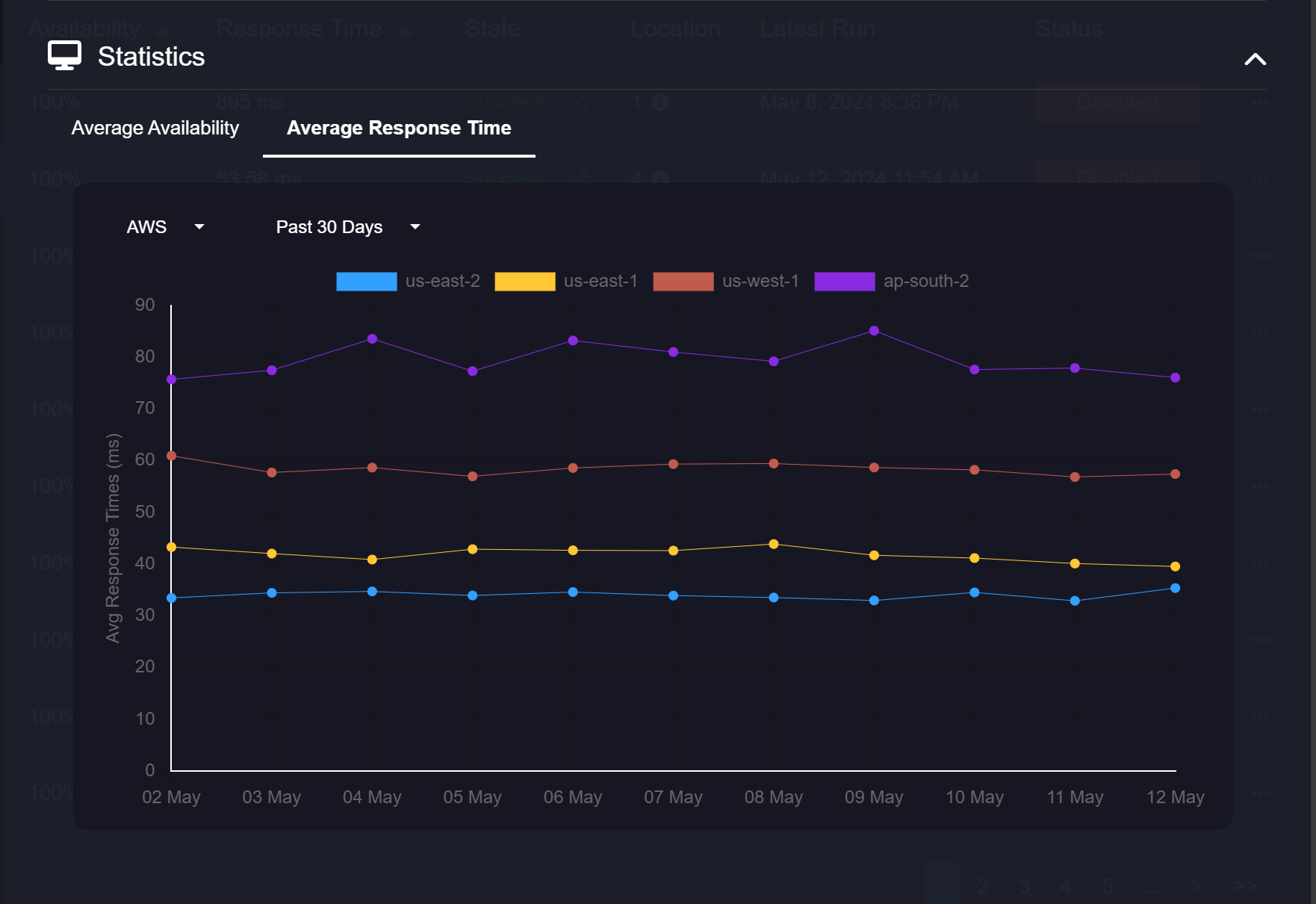Click us-west-1 data point on 02 May
The height and width of the screenshot is (904, 1316).
pyautogui.click(x=172, y=456)
